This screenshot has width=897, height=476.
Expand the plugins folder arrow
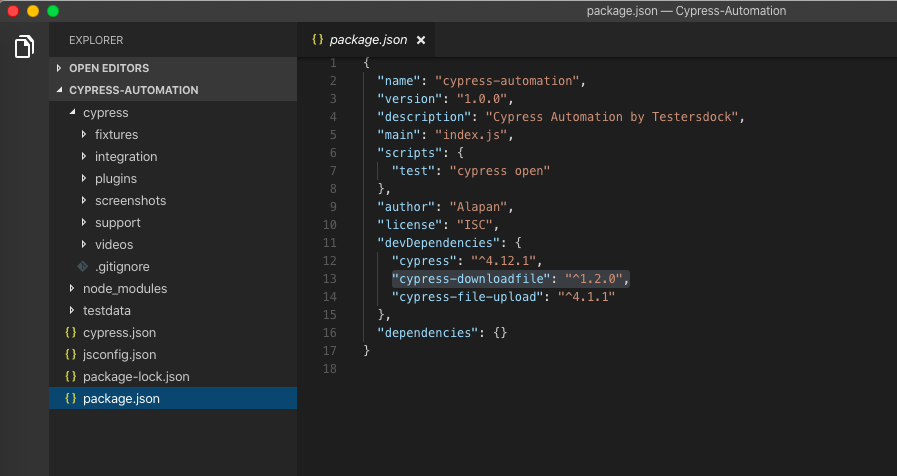(x=84, y=178)
